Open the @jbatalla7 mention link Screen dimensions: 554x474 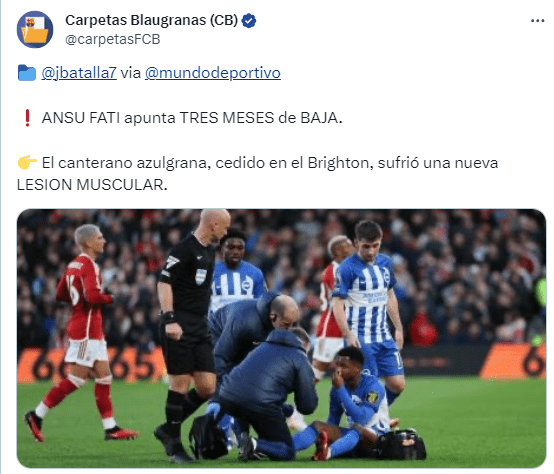[x=79, y=73]
